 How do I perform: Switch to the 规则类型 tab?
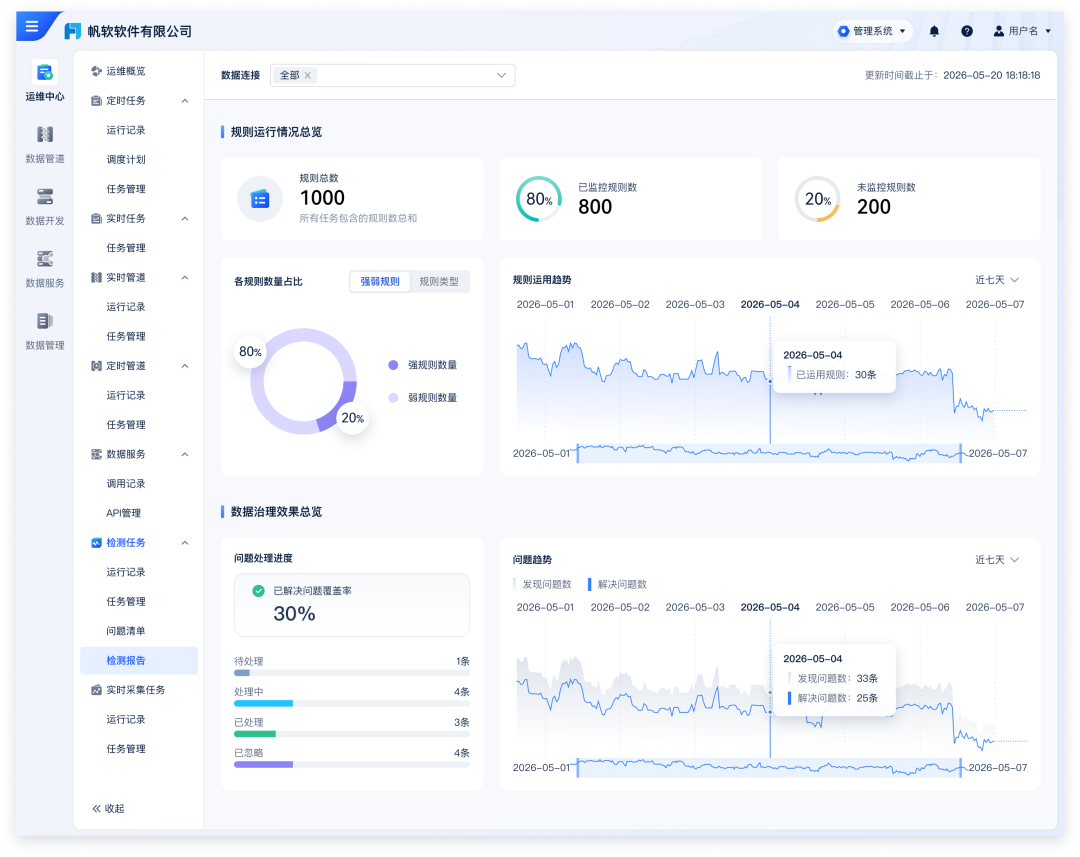coord(439,282)
